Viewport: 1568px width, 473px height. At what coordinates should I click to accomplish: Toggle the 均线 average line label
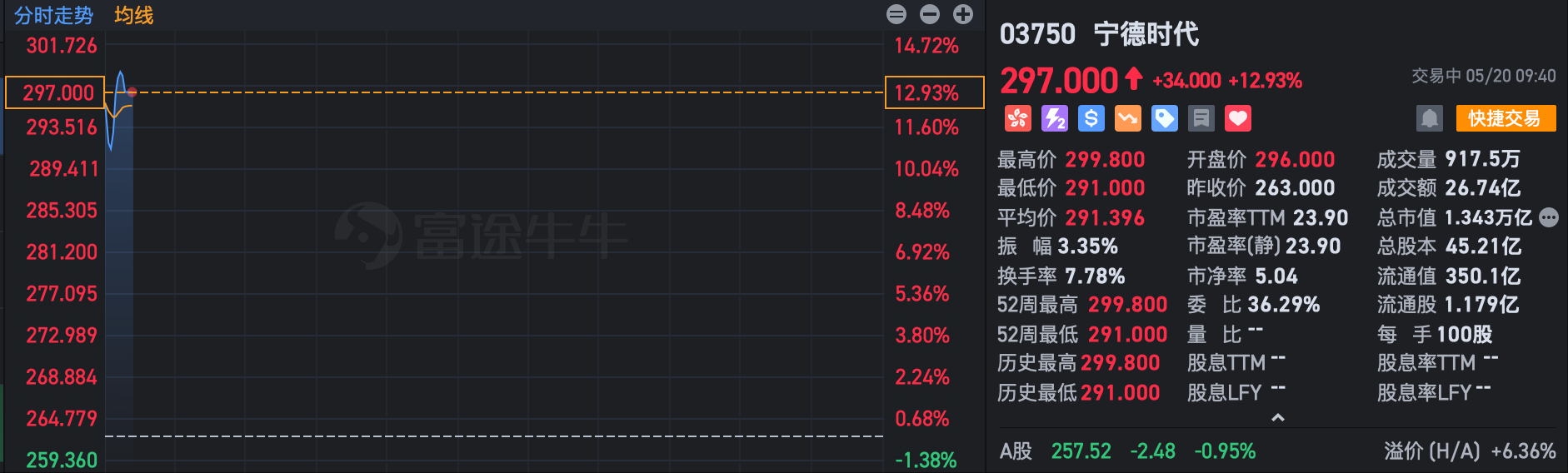point(133,16)
